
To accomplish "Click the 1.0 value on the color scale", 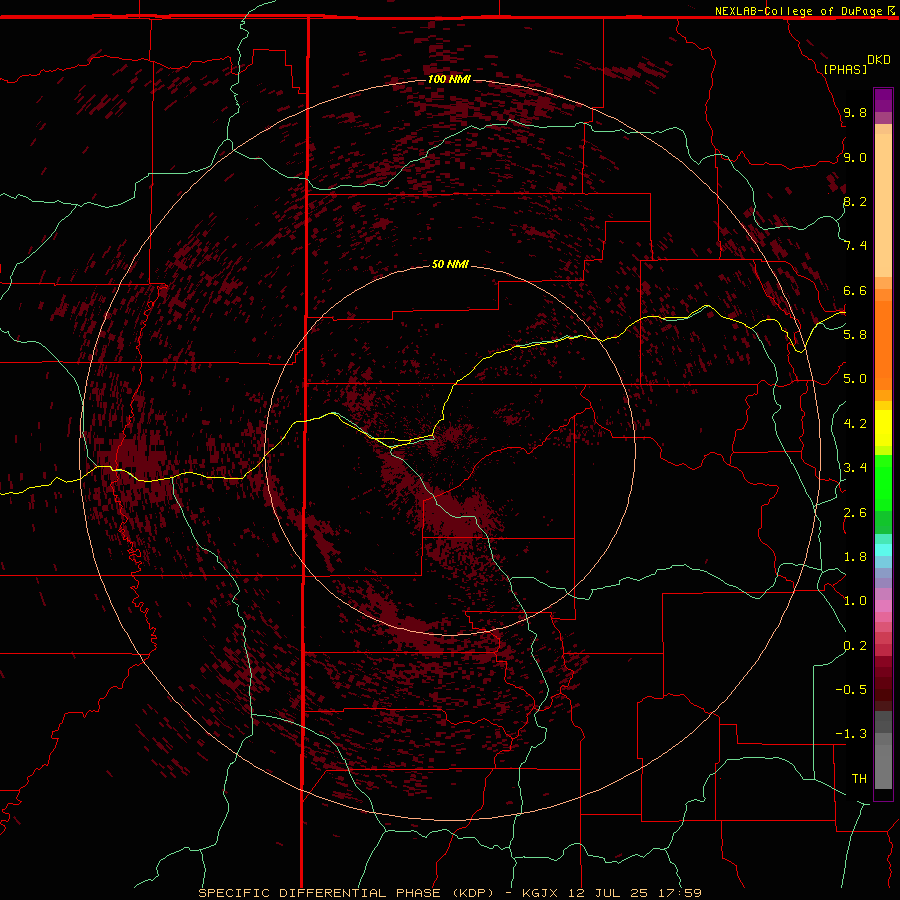I will tap(855, 600).
